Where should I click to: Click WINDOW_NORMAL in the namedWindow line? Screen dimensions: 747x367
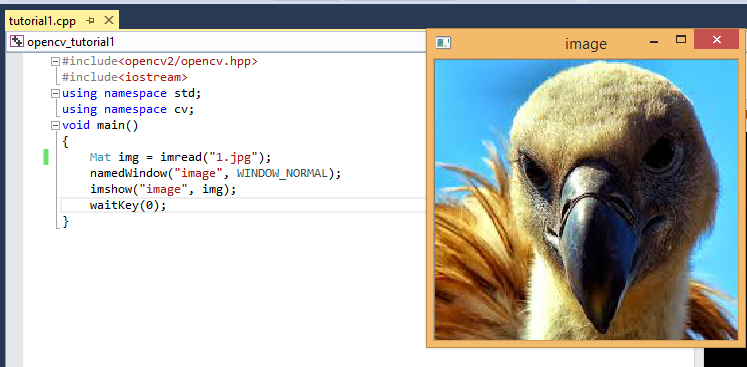(282, 173)
